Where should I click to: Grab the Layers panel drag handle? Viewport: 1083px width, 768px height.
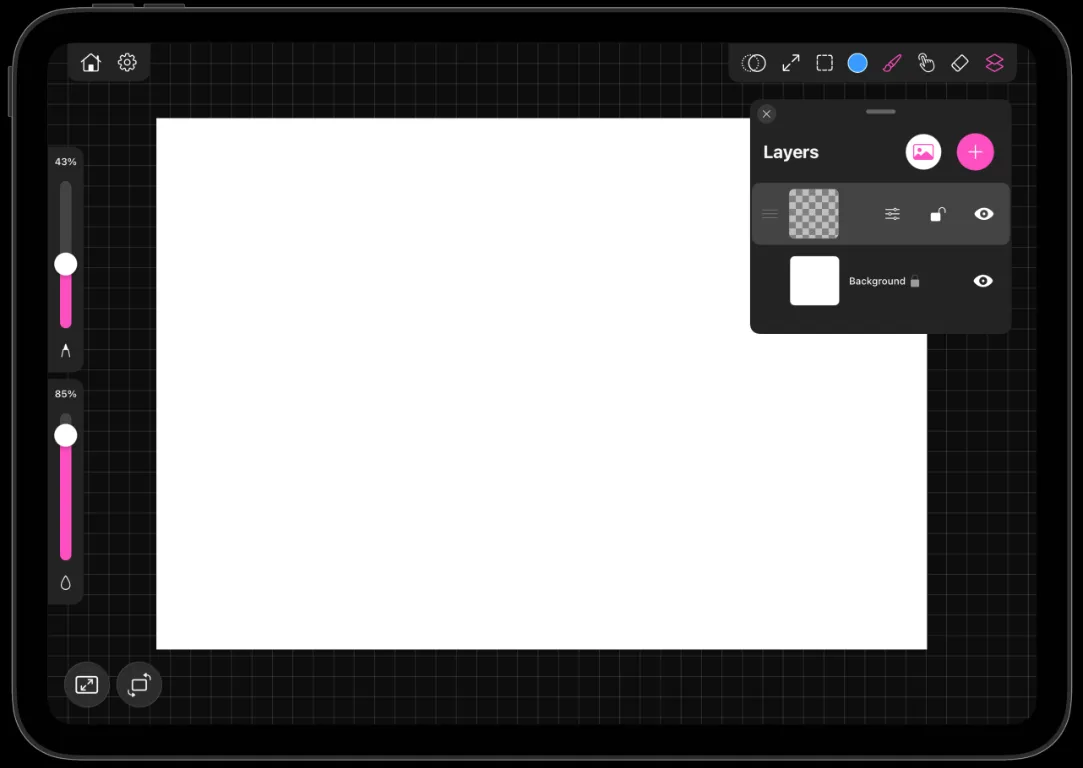pos(881,111)
